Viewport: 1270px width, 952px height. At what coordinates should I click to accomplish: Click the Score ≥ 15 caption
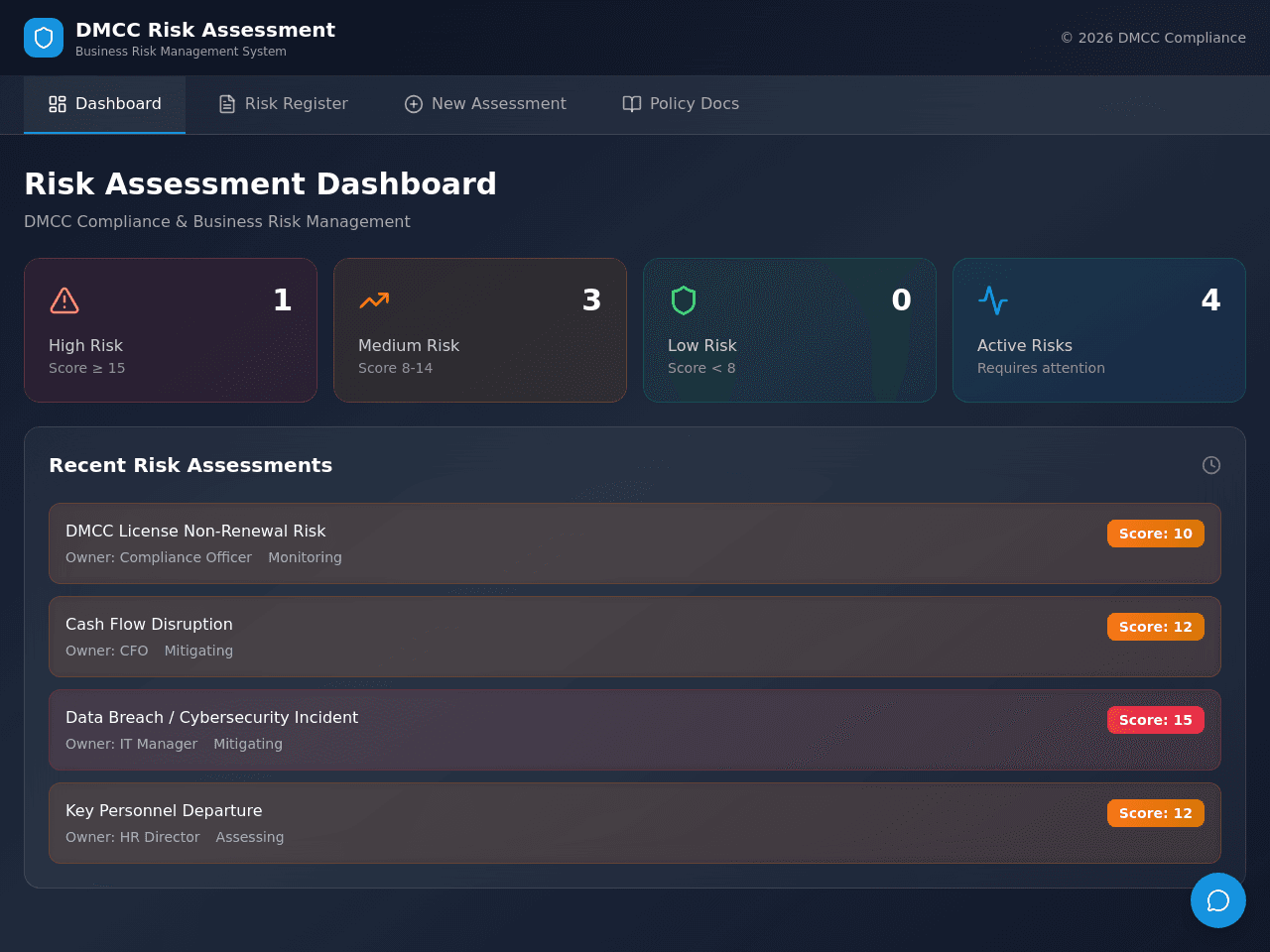tap(87, 368)
